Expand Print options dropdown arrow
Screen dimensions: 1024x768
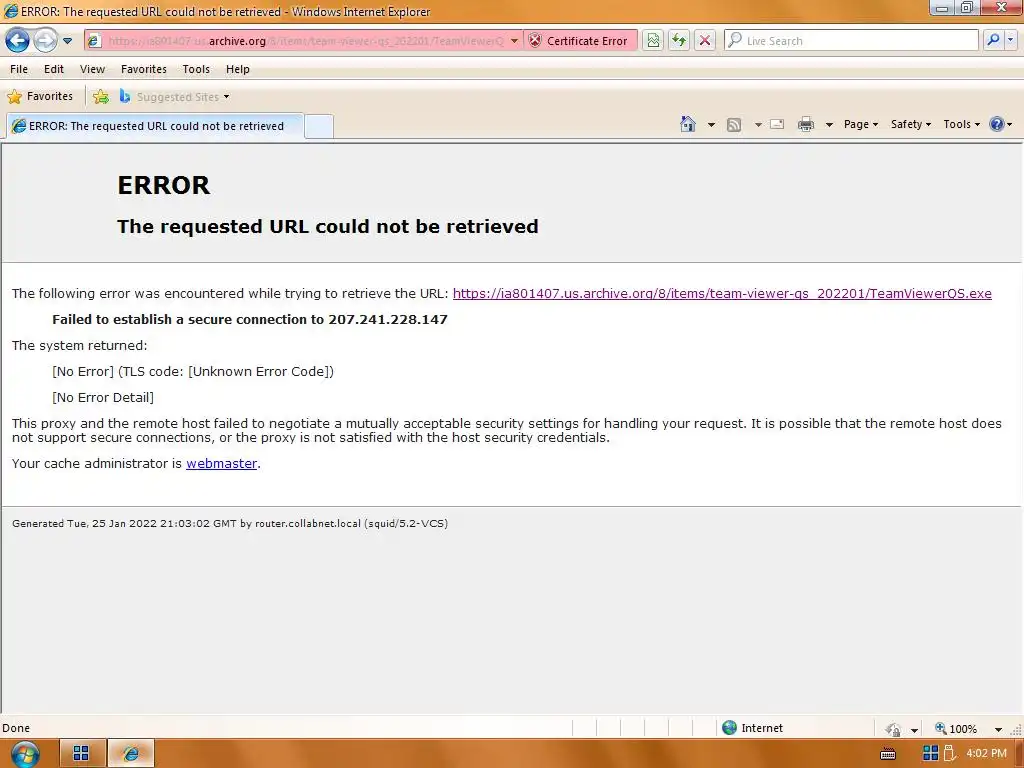pos(829,125)
